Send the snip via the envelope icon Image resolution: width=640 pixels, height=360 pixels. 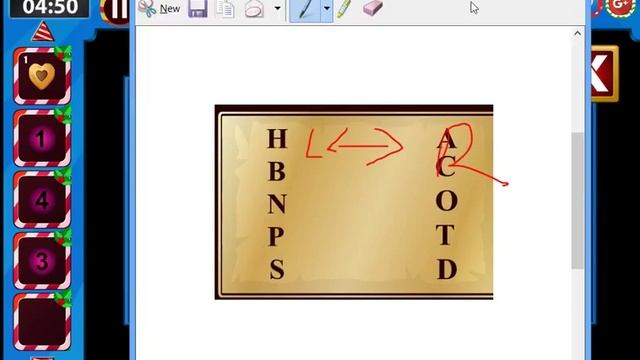[254, 9]
